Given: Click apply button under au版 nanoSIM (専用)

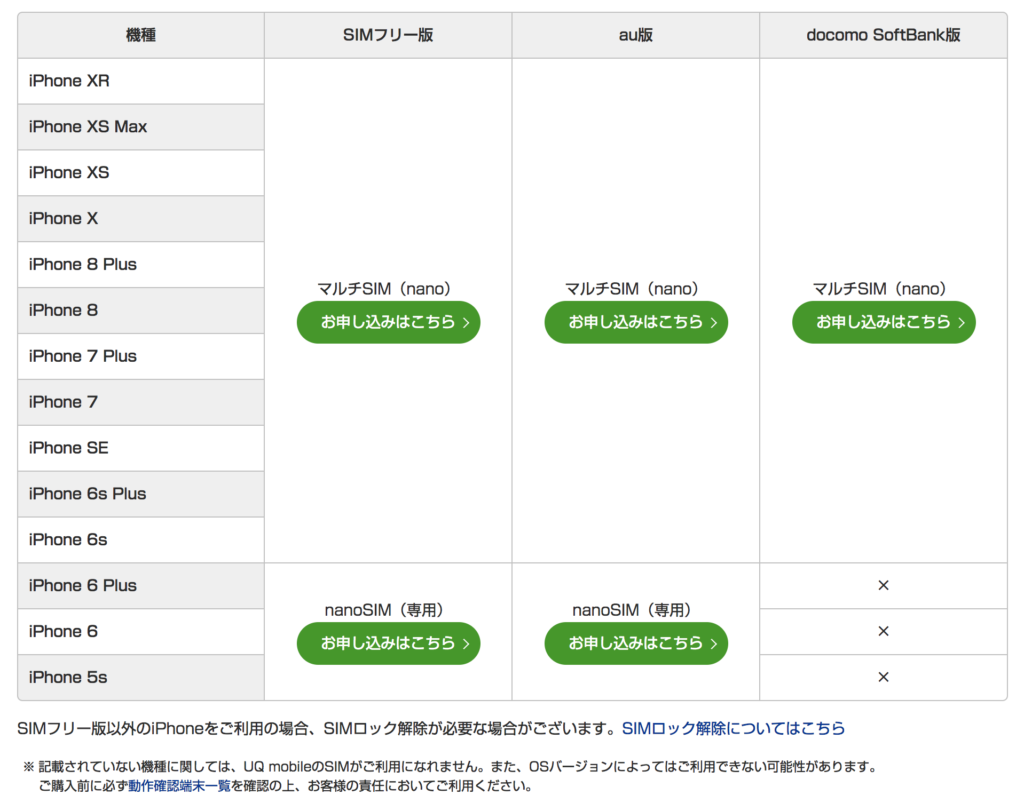Looking at the screenshot, I should click(636, 643).
